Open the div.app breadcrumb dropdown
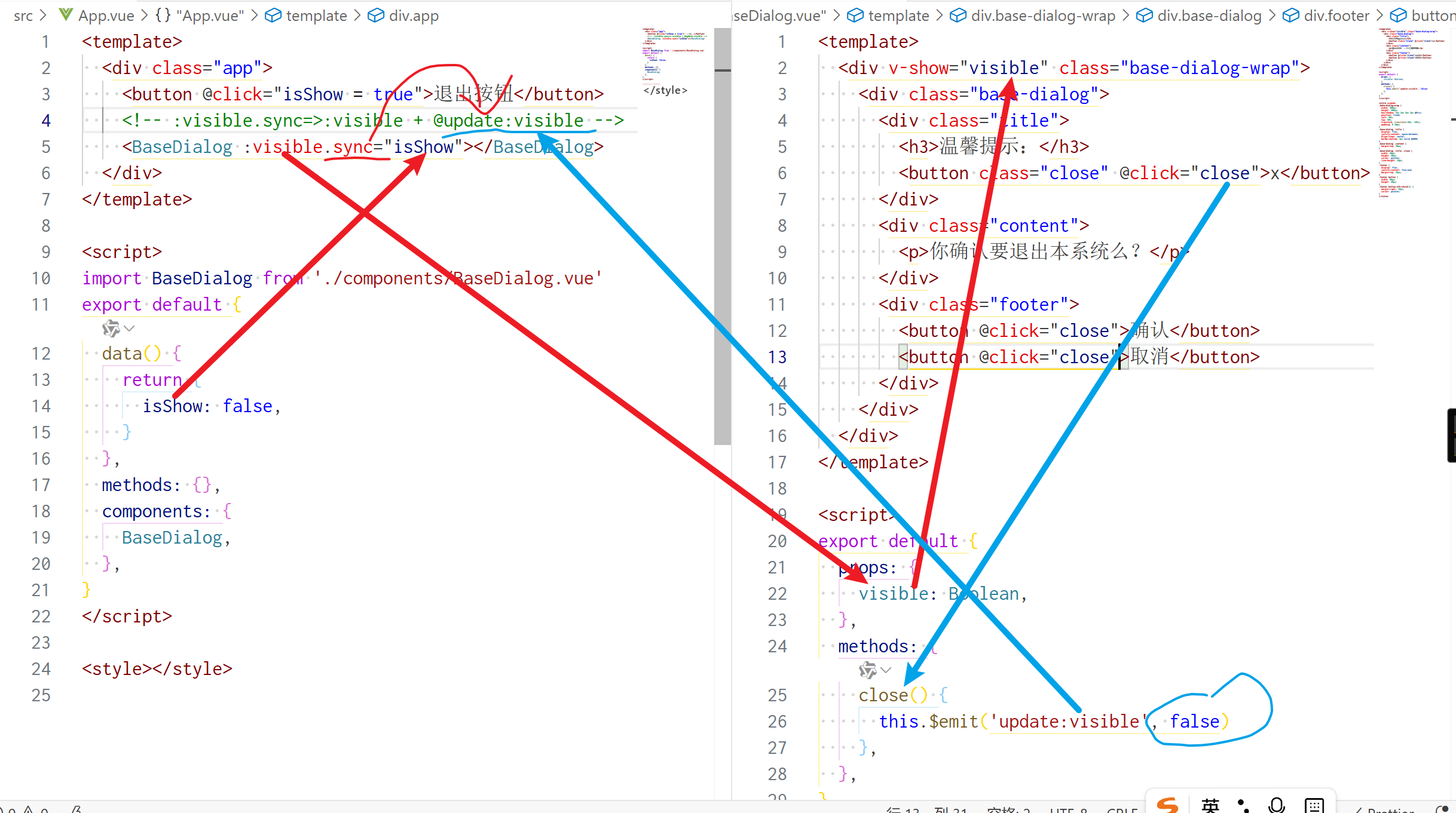Viewport: 1456px width, 813px height. point(414,16)
